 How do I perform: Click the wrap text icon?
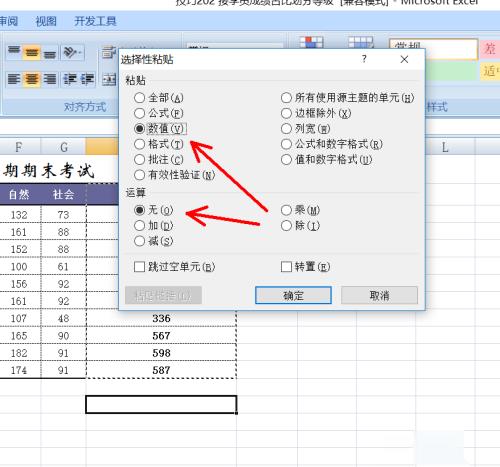coord(109,52)
